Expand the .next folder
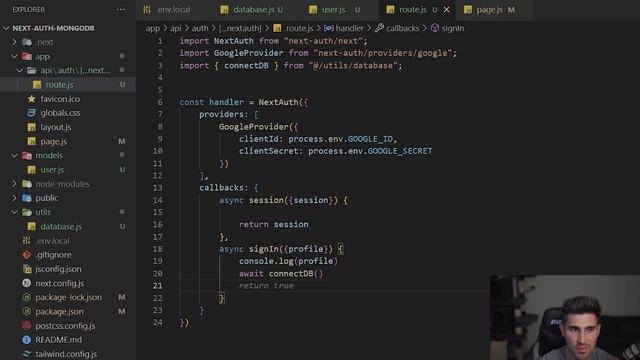This screenshot has height=360, width=640. tap(14, 42)
